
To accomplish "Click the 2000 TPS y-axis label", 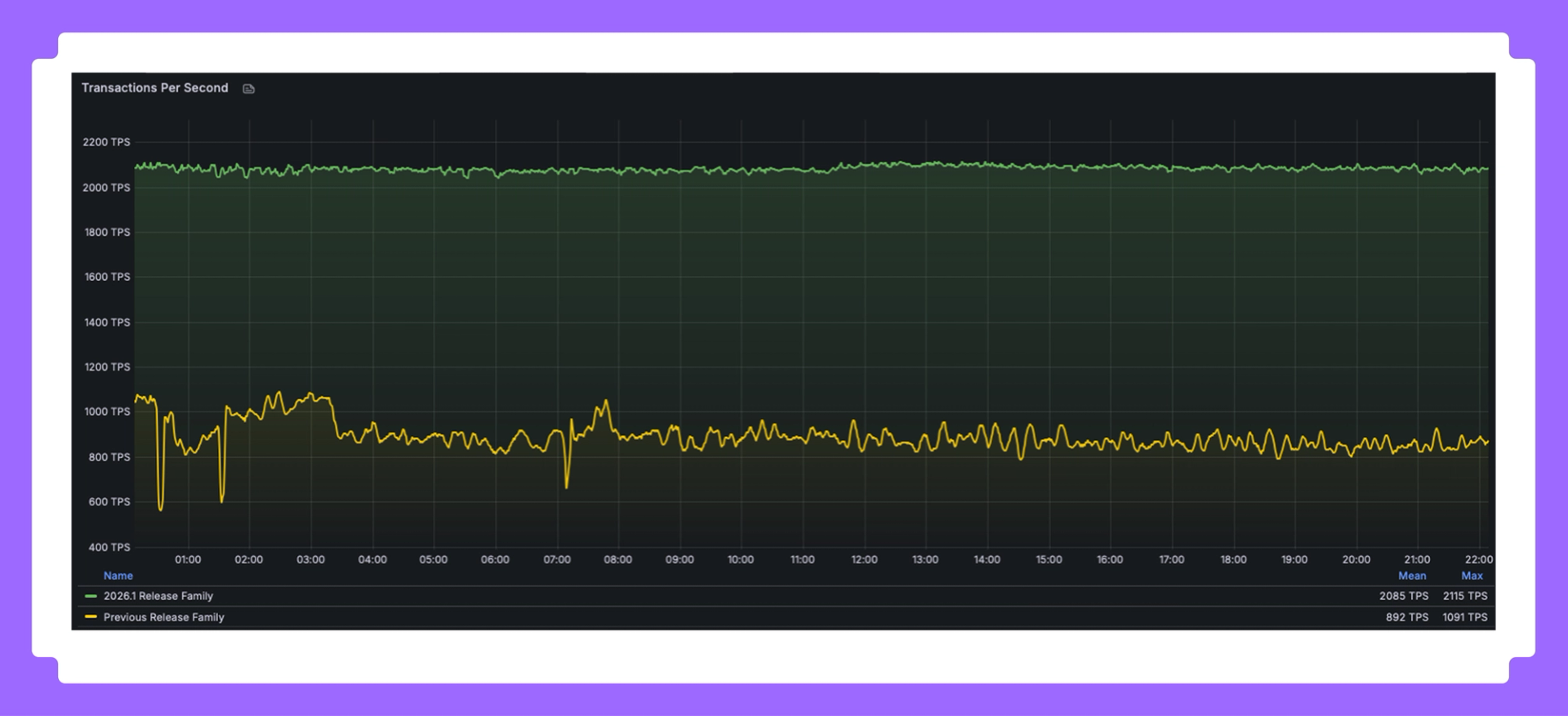I will 106,188.
